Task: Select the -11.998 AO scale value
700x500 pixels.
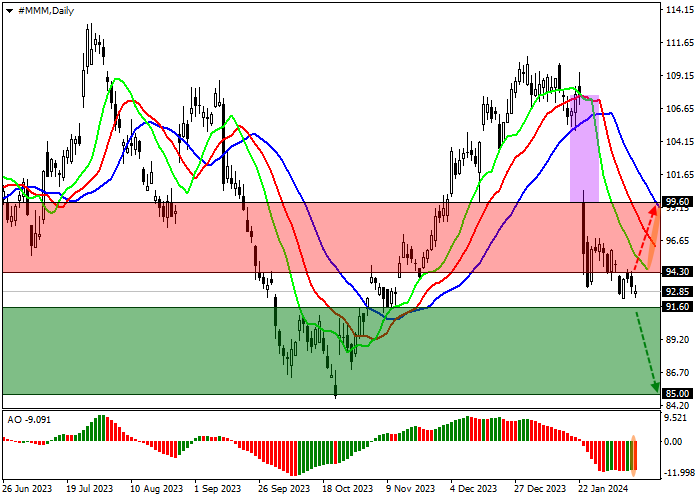Action: point(680,473)
